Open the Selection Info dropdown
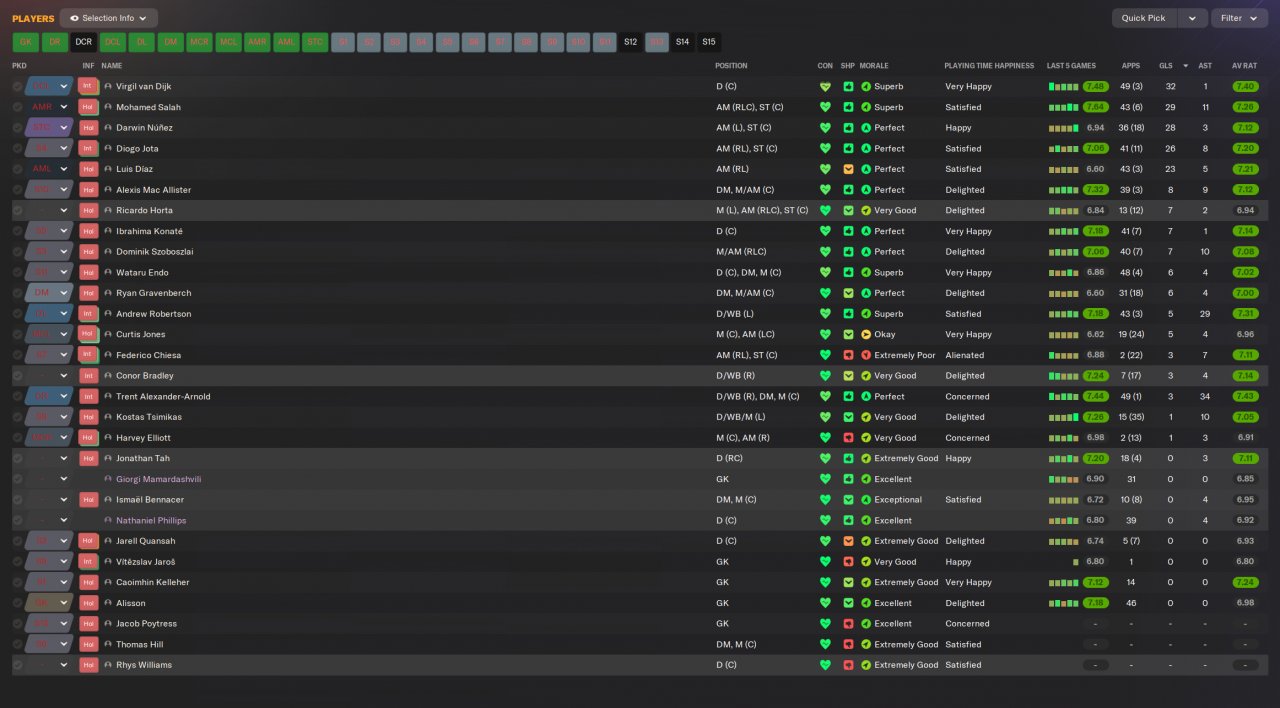This screenshot has width=1280, height=708. [109, 18]
